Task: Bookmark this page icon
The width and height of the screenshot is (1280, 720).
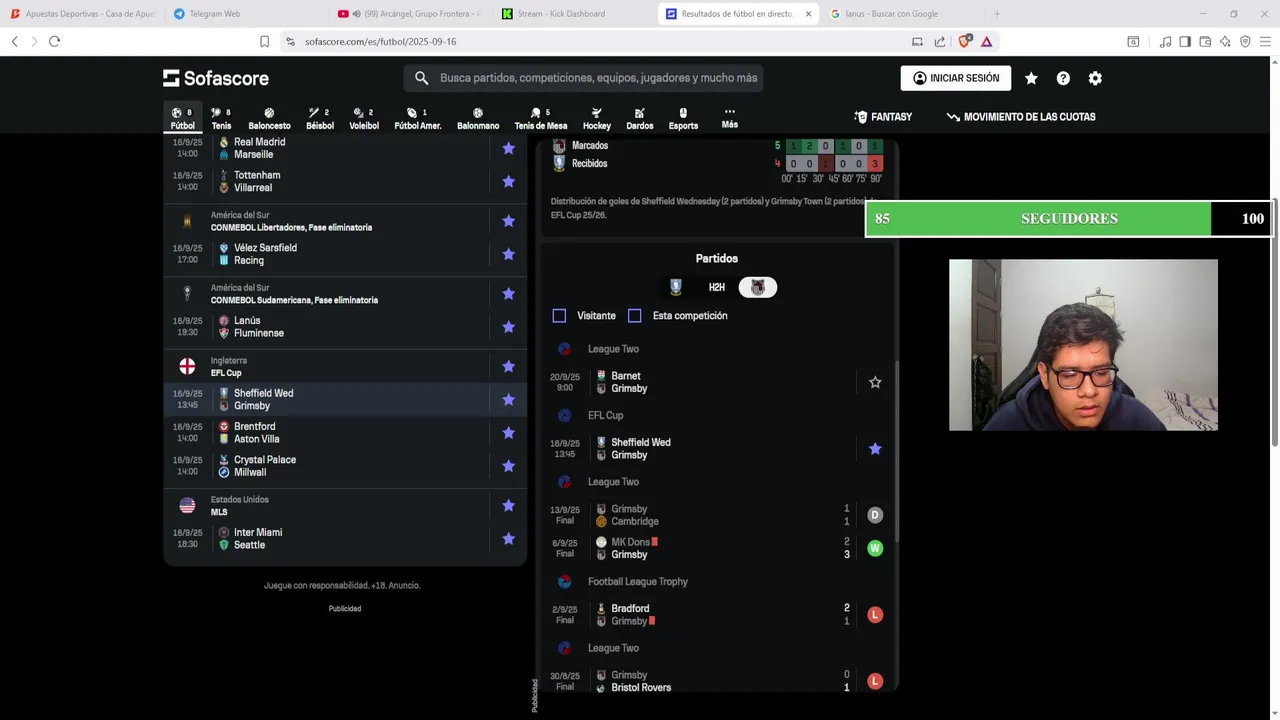Action: click(264, 41)
